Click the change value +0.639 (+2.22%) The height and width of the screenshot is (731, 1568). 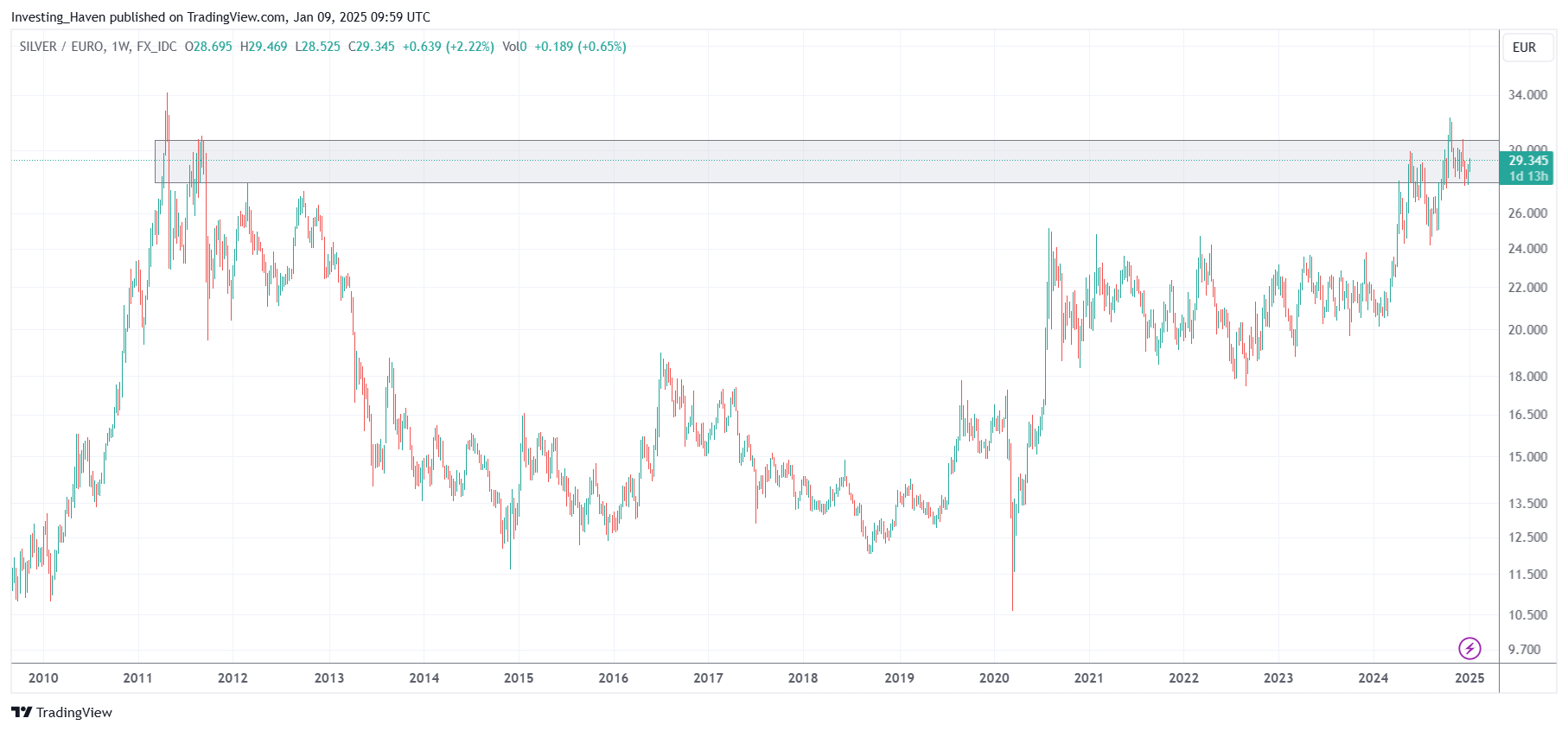pos(449,47)
